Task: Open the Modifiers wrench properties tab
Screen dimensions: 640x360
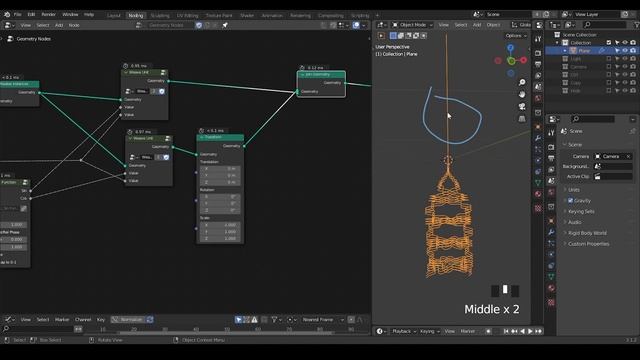Action: point(551,232)
